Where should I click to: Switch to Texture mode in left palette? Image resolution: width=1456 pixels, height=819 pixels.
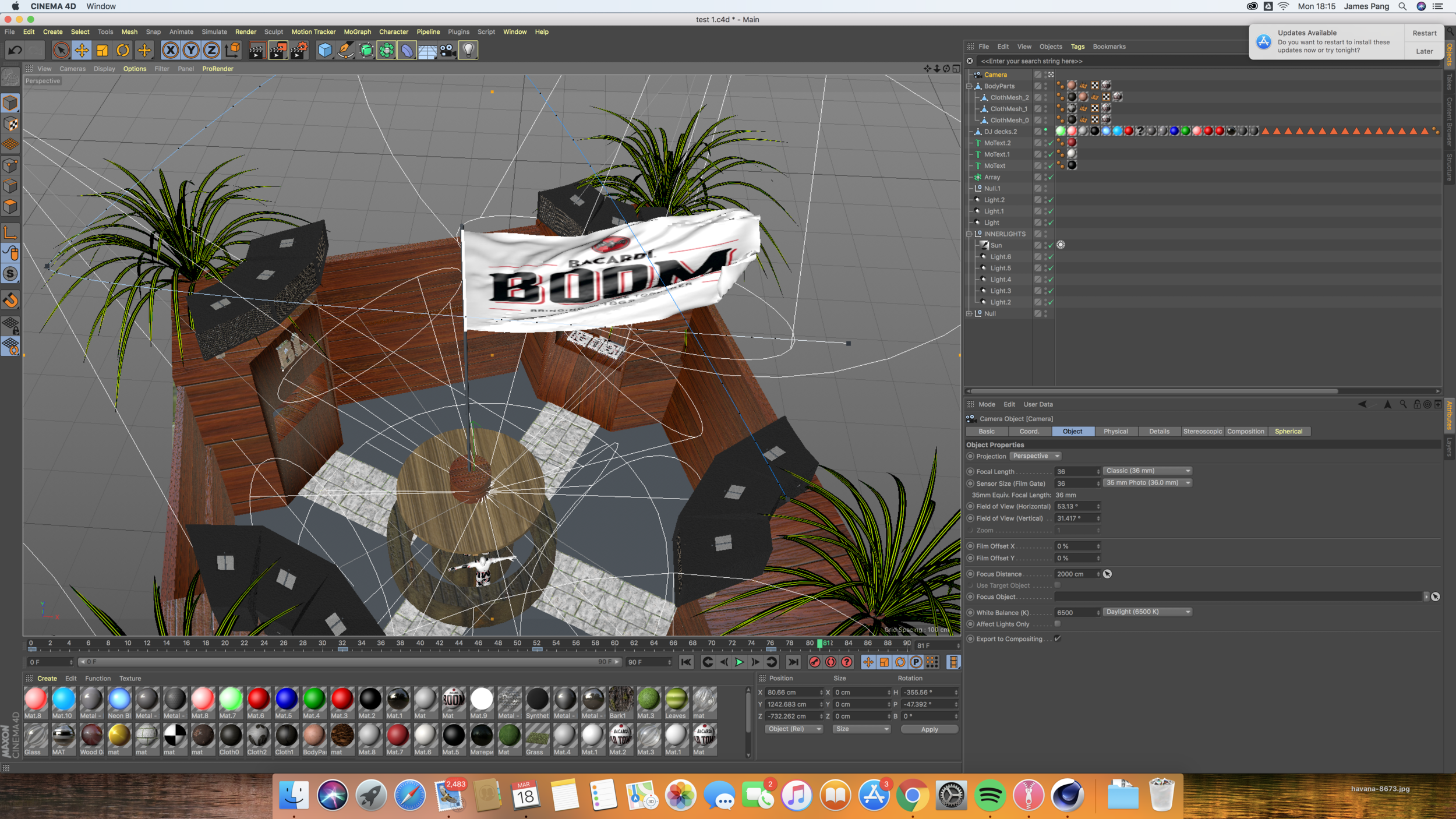(x=10, y=124)
